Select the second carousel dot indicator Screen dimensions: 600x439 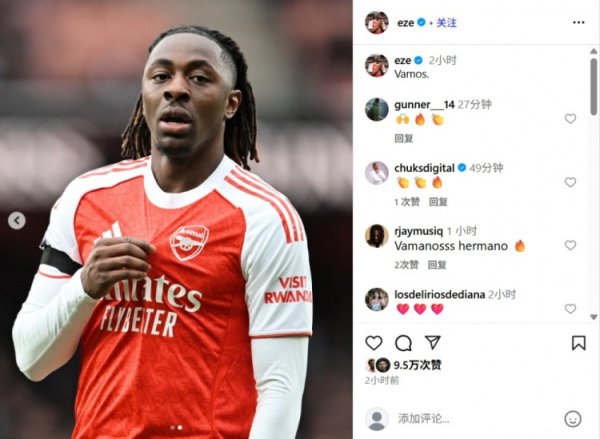(x=180, y=428)
